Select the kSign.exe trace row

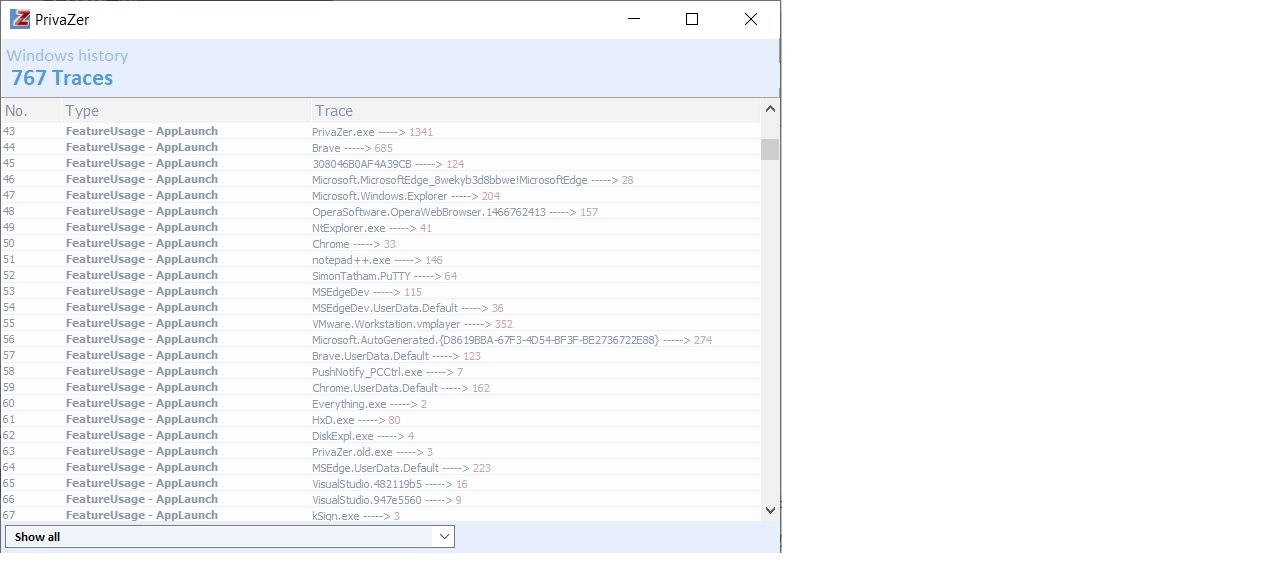pos(355,516)
